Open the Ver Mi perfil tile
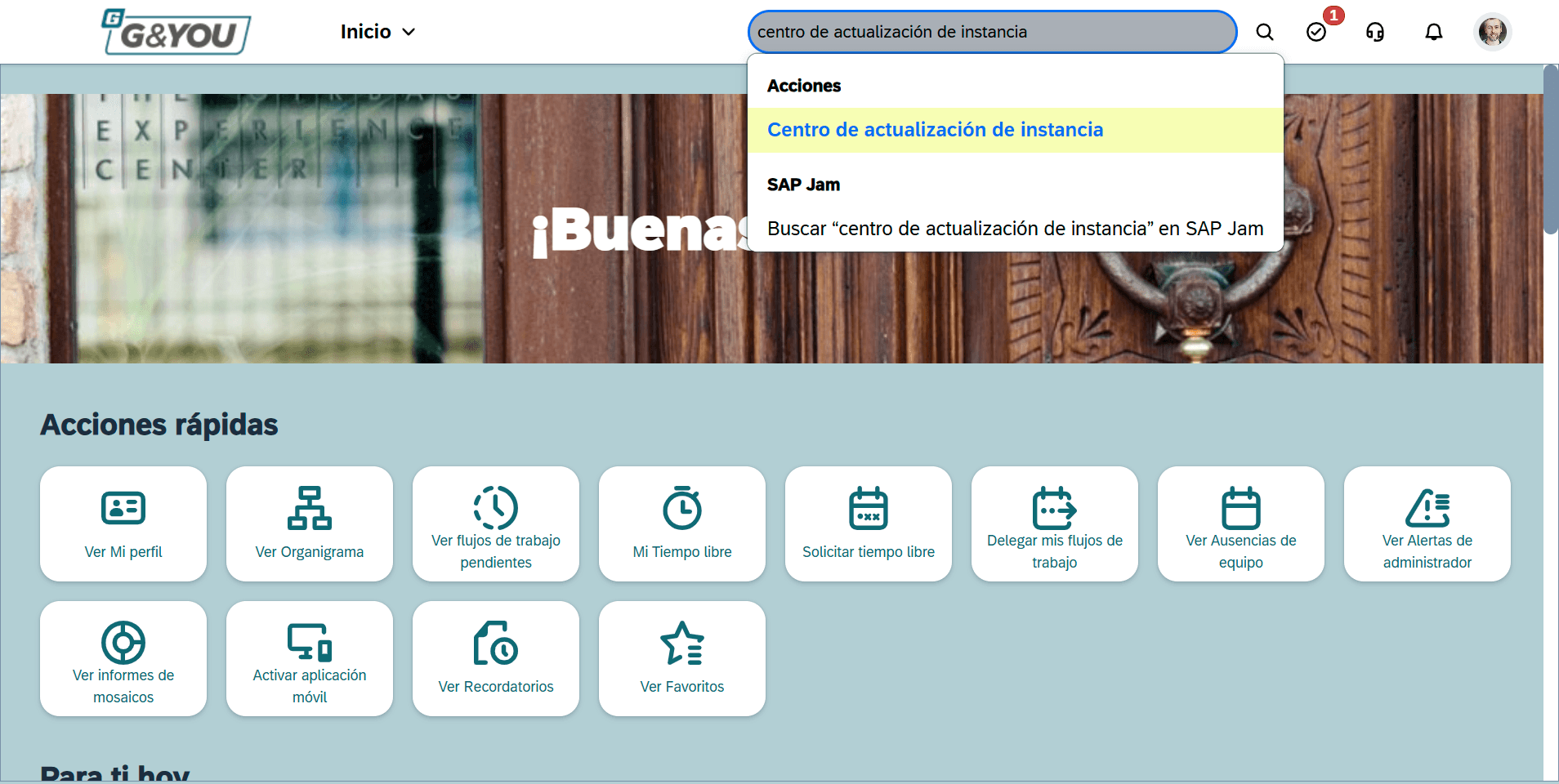Viewport: 1559px width, 784px height. pyautogui.click(x=123, y=523)
